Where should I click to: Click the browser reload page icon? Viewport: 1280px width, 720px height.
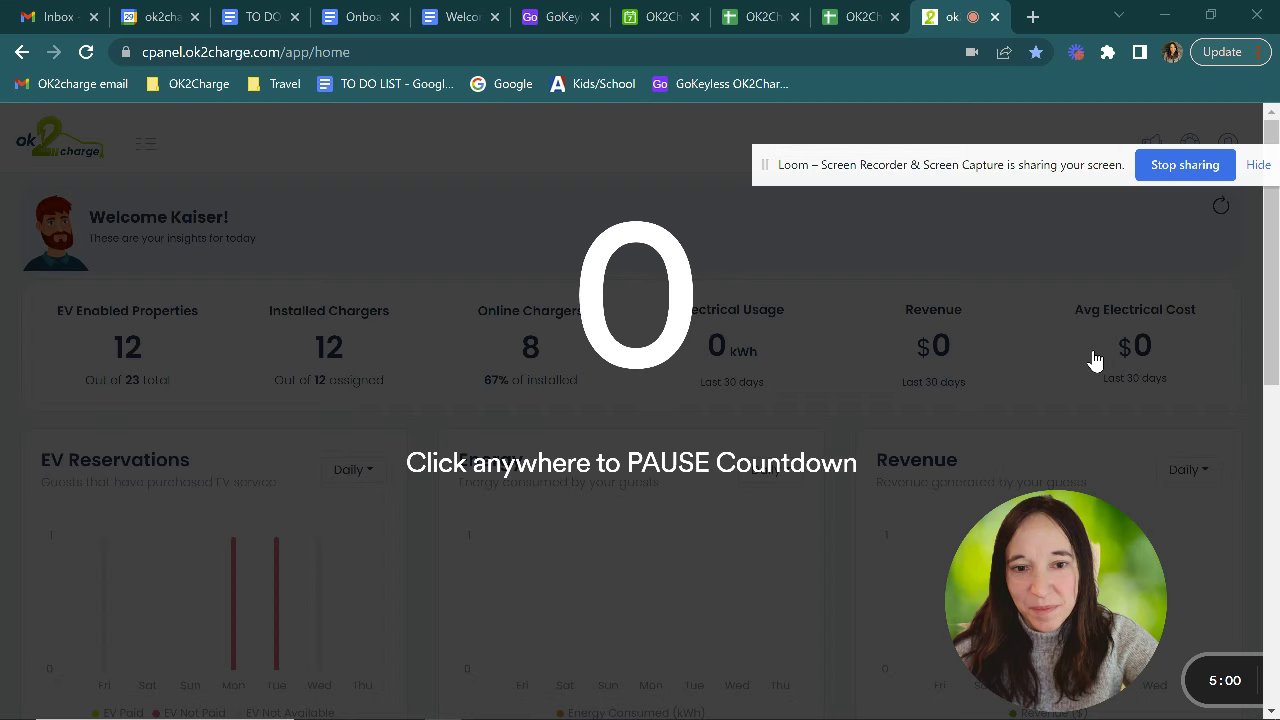86,52
